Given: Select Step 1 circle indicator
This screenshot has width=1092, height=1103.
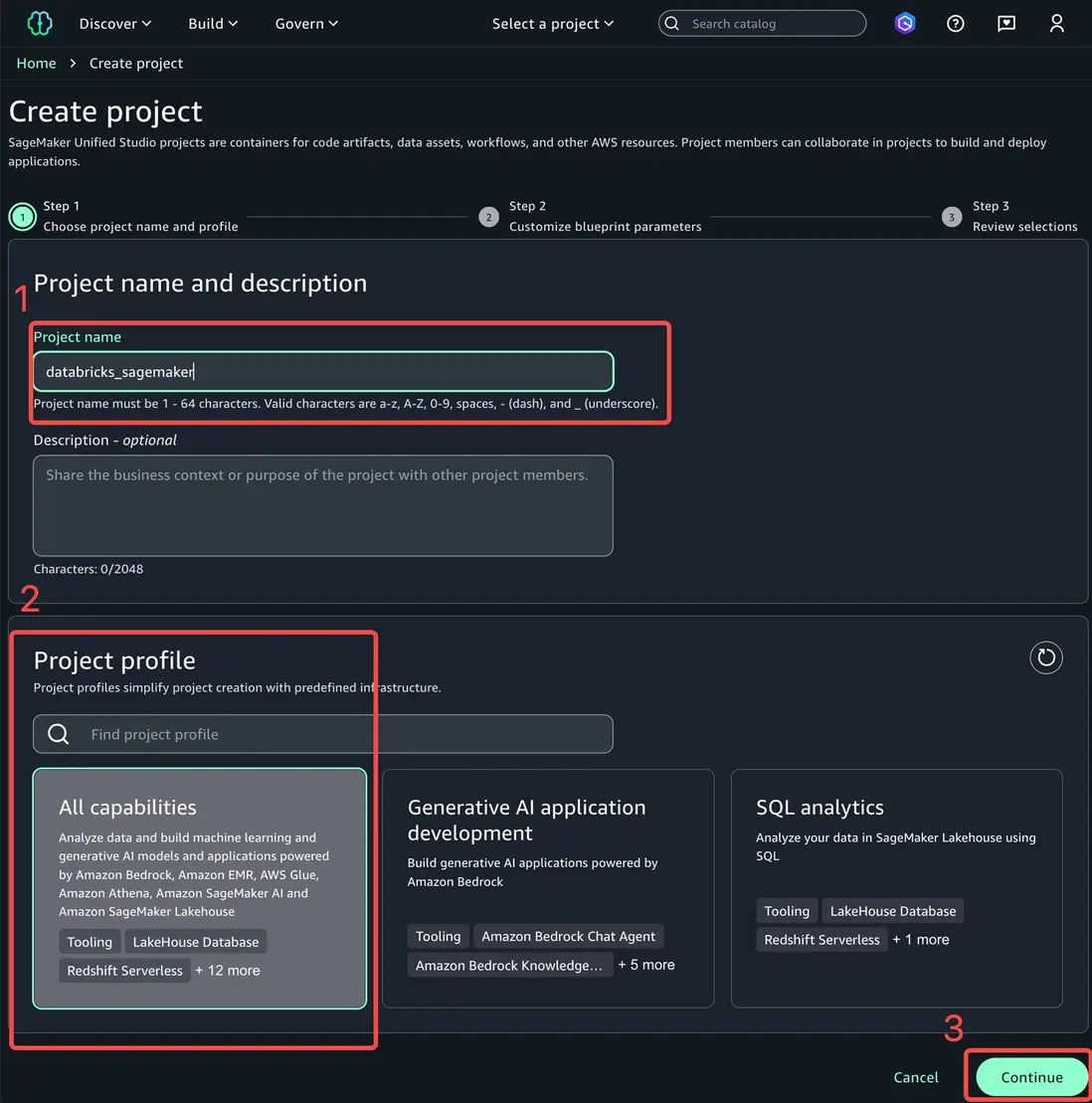Looking at the screenshot, I should (x=23, y=217).
